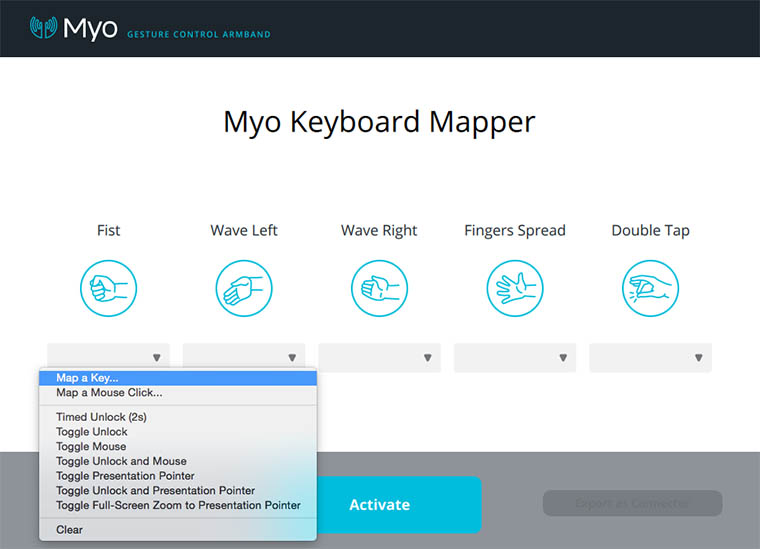Click the Myo wordmark in header
The height and width of the screenshot is (549, 760).
click(x=90, y=29)
